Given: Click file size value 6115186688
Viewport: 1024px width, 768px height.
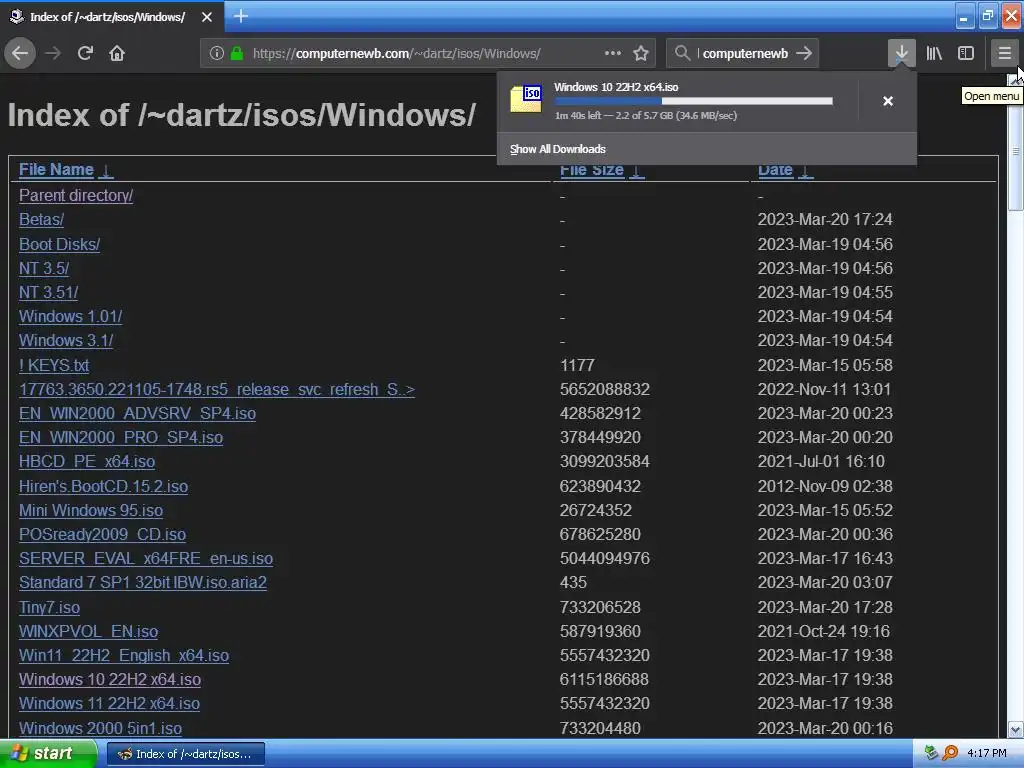Looking at the screenshot, I should [x=604, y=680].
